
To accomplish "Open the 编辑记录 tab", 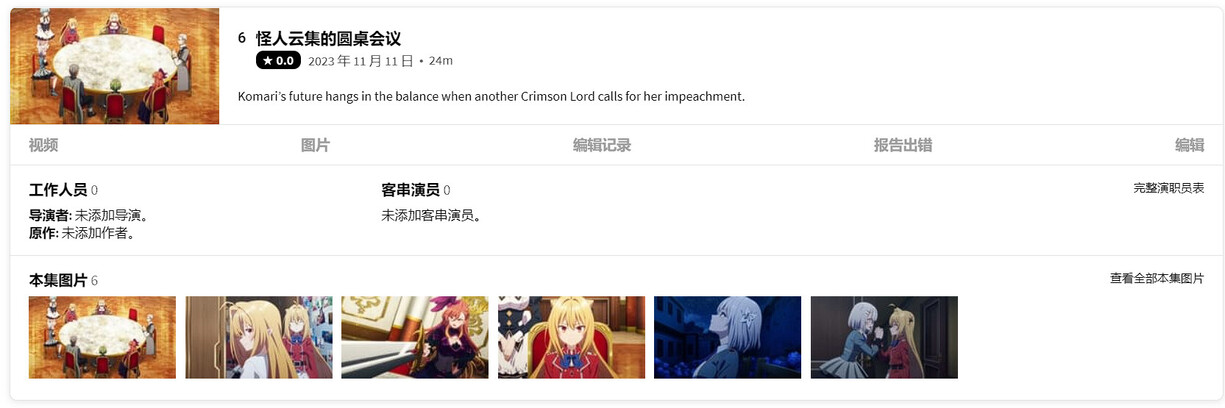I will coord(602,145).
